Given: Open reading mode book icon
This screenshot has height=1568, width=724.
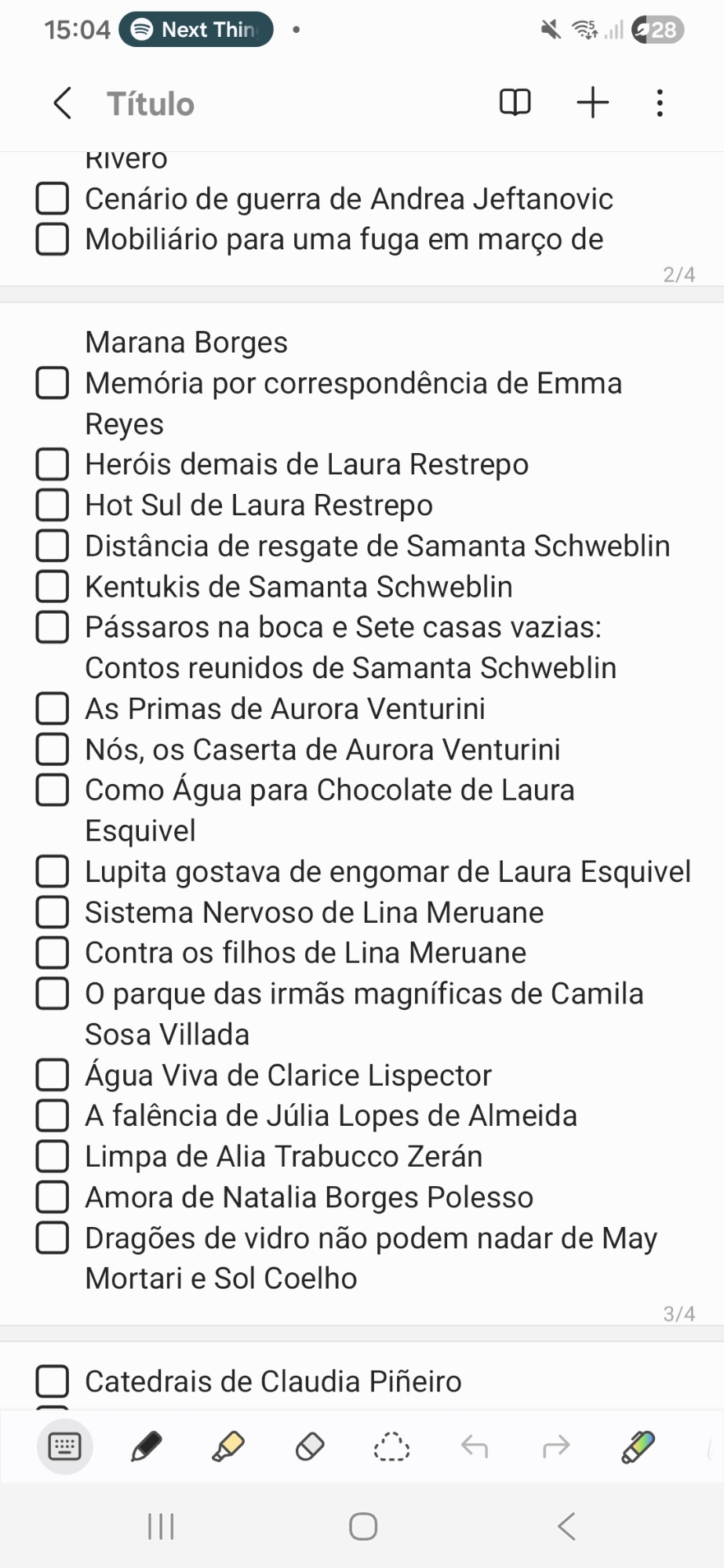Looking at the screenshot, I should pos(515,103).
